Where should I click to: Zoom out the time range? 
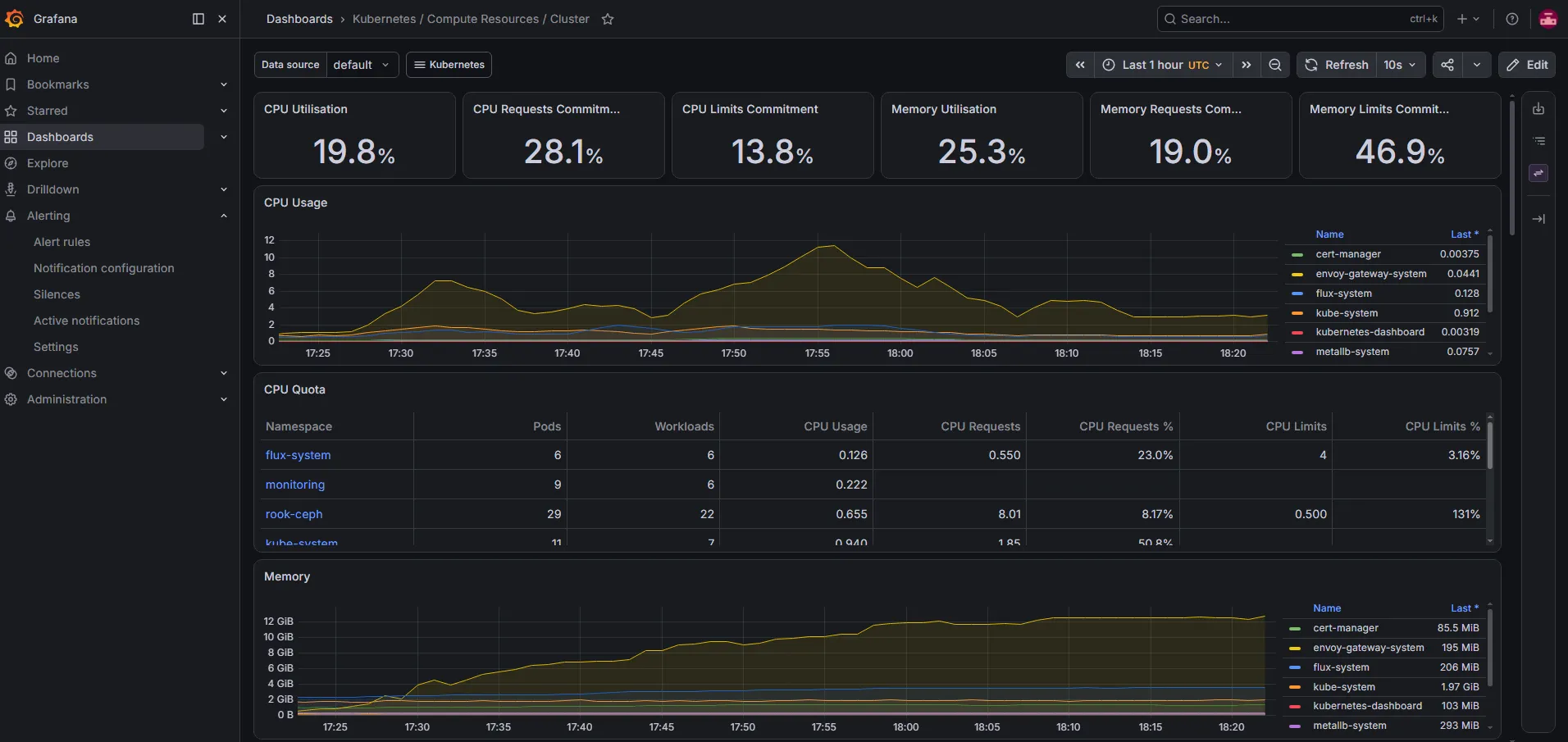pyautogui.click(x=1275, y=65)
